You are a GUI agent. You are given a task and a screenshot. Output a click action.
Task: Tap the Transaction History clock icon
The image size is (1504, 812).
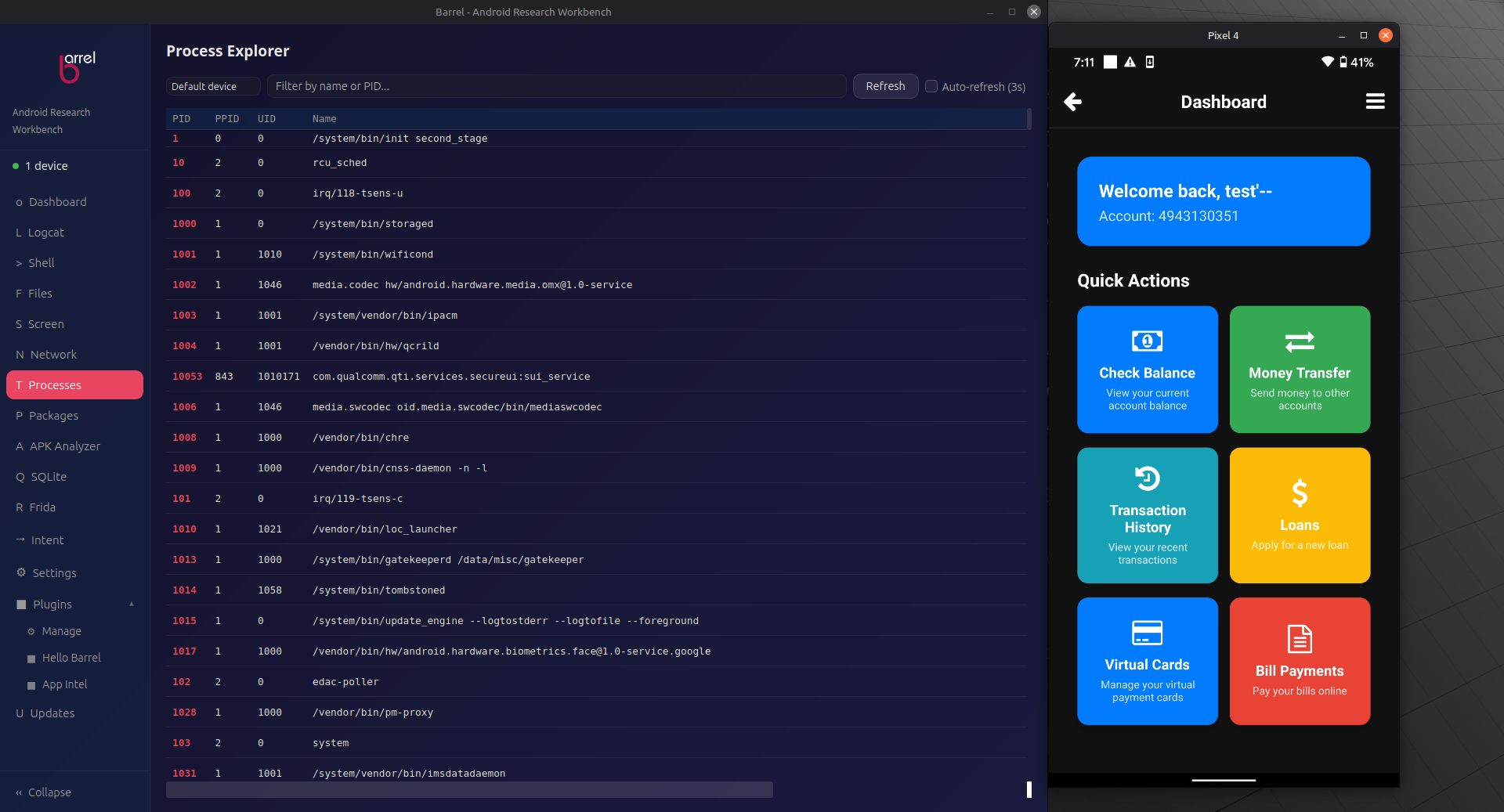(x=1148, y=478)
